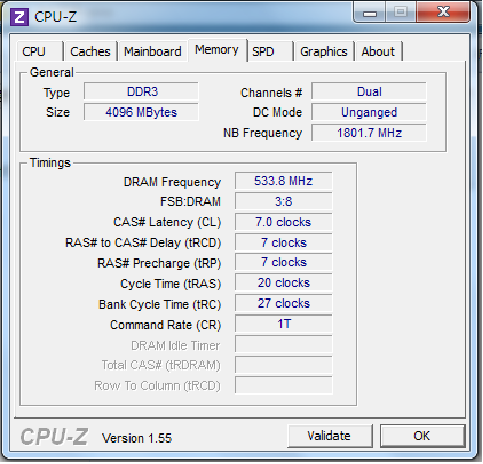Open the Caches tab

[90, 52]
